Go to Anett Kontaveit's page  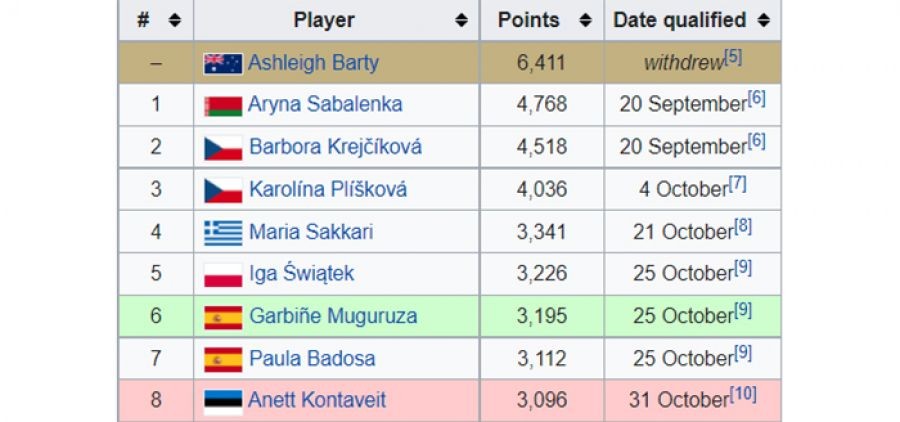pos(317,401)
